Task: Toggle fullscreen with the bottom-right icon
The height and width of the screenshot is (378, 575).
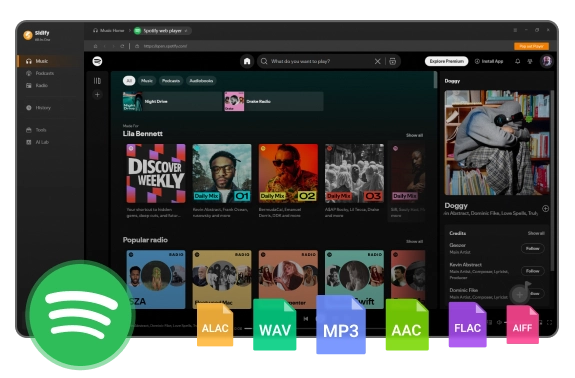Action: [x=549, y=322]
